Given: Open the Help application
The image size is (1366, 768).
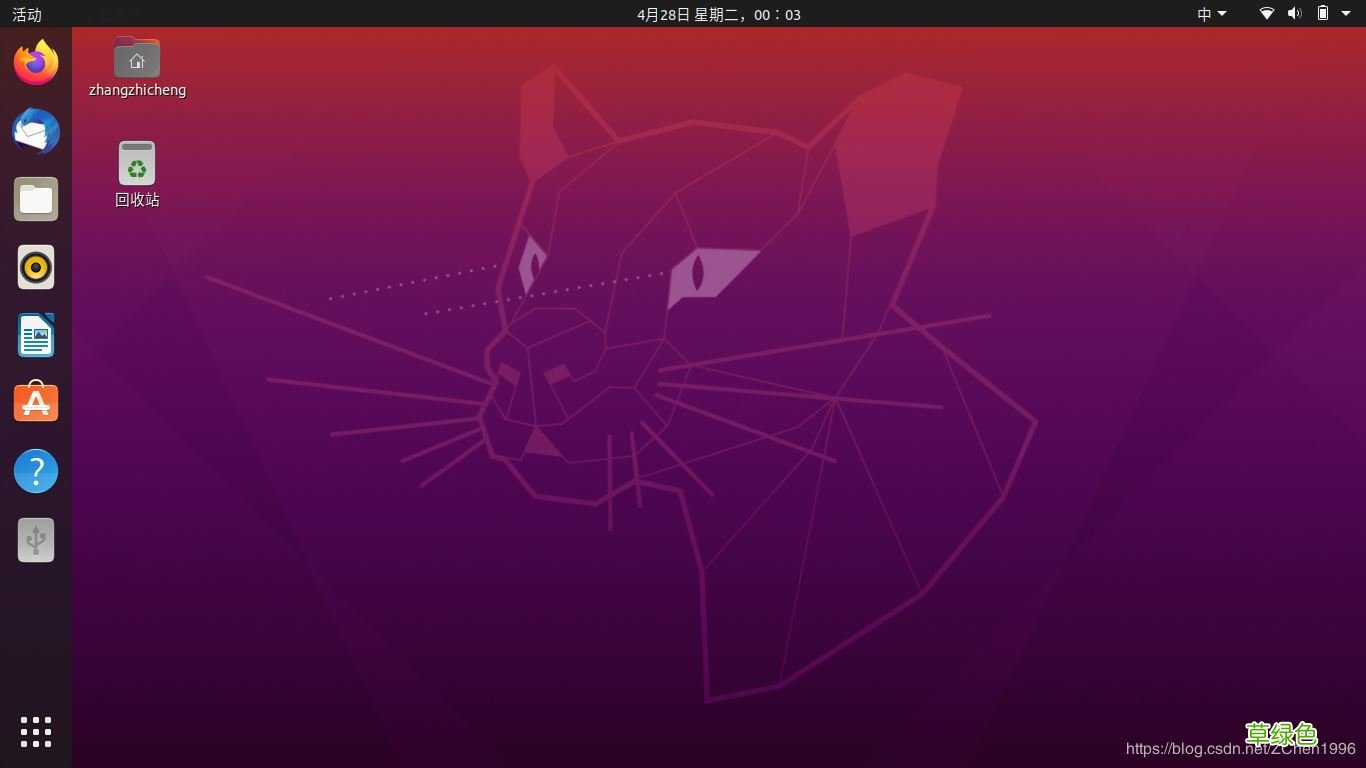Looking at the screenshot, I should pos(35,470).
